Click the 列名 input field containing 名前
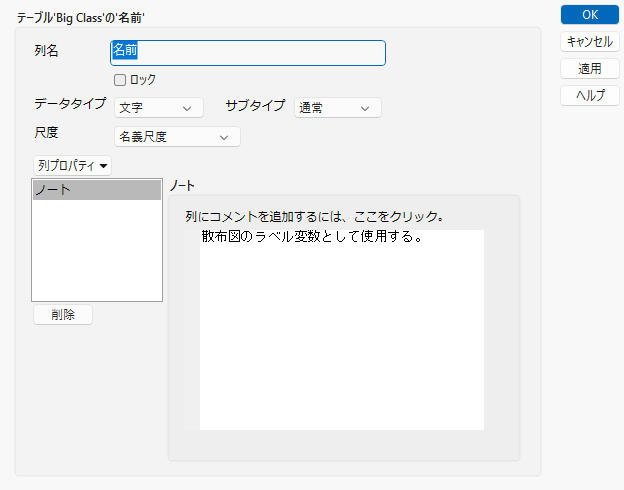This screenshot has width=624, height=490. [248, 53]
